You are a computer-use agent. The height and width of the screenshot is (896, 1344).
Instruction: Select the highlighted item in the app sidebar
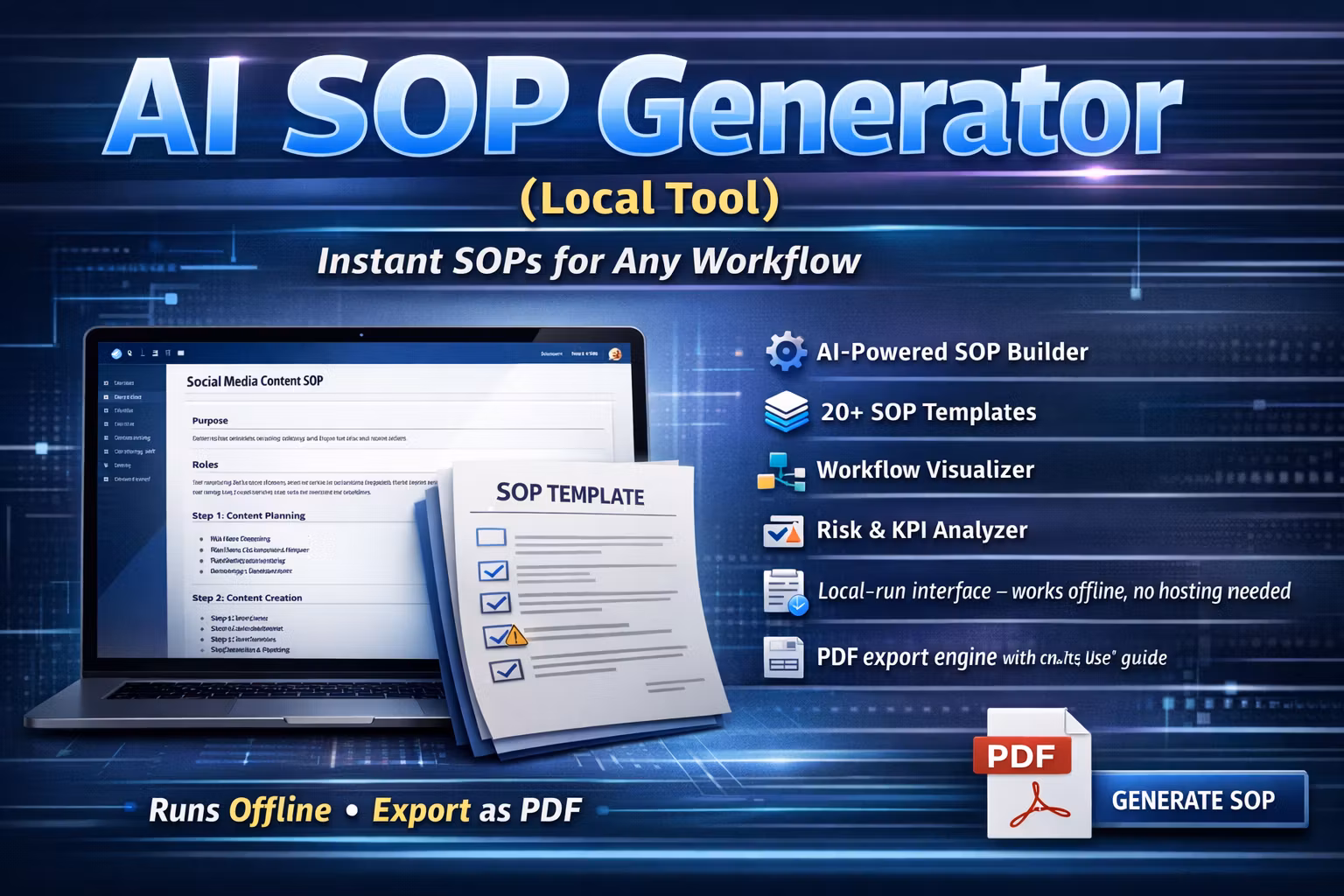coord(127,397)
